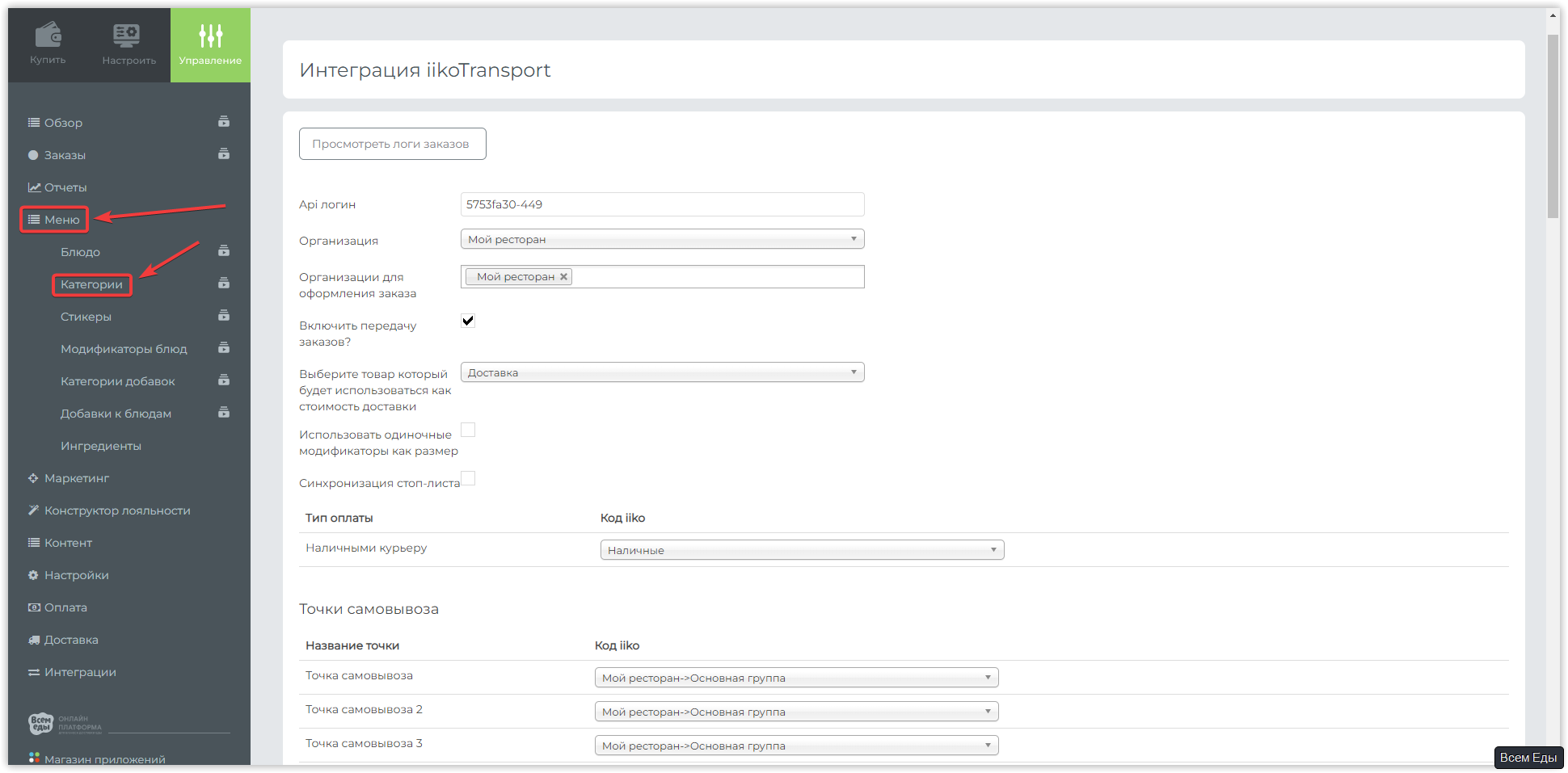Uncheck Включить передачу заказов checkbox
The width and height of the screenshot is (1568, 773).
click(468, 321)
